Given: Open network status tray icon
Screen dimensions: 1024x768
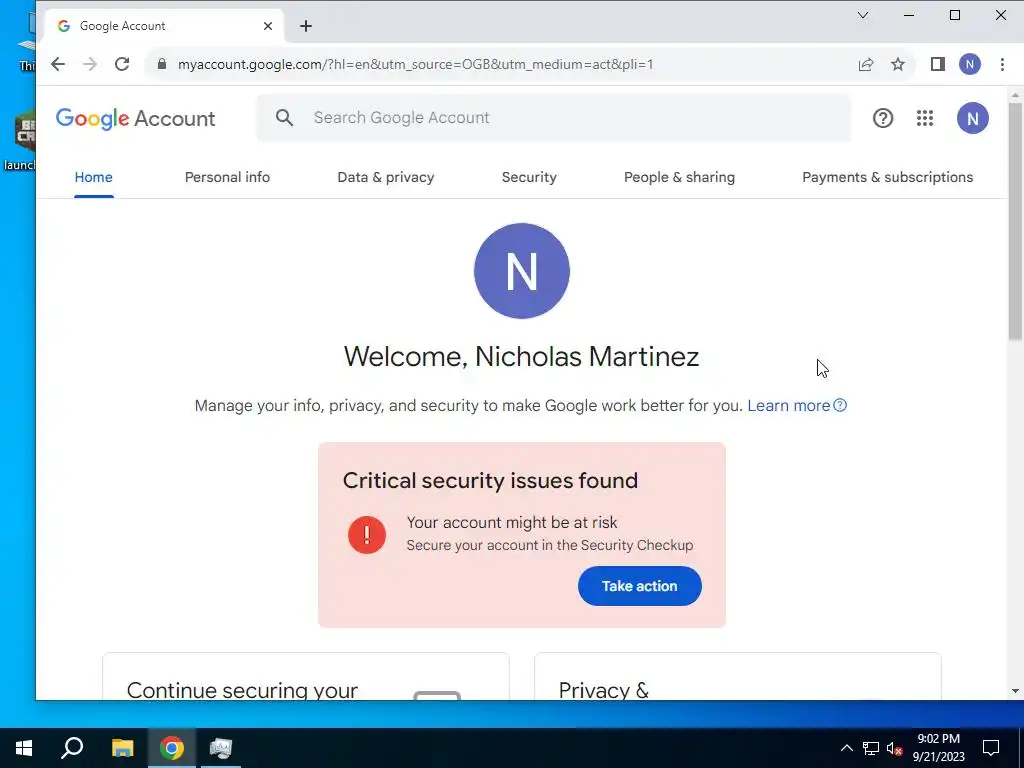Looking at the screenshot, I should [871, 748].
